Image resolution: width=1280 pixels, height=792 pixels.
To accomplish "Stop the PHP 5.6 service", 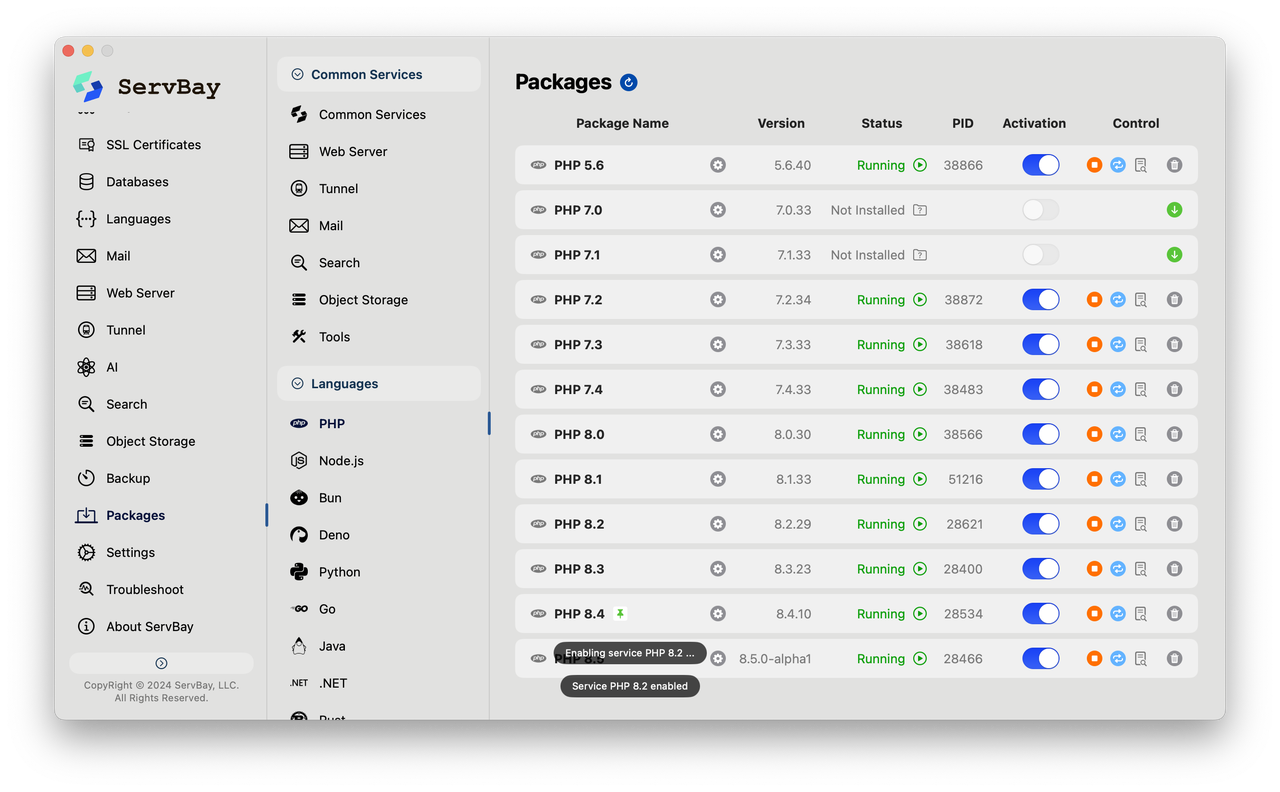I will pos(1094,165).
